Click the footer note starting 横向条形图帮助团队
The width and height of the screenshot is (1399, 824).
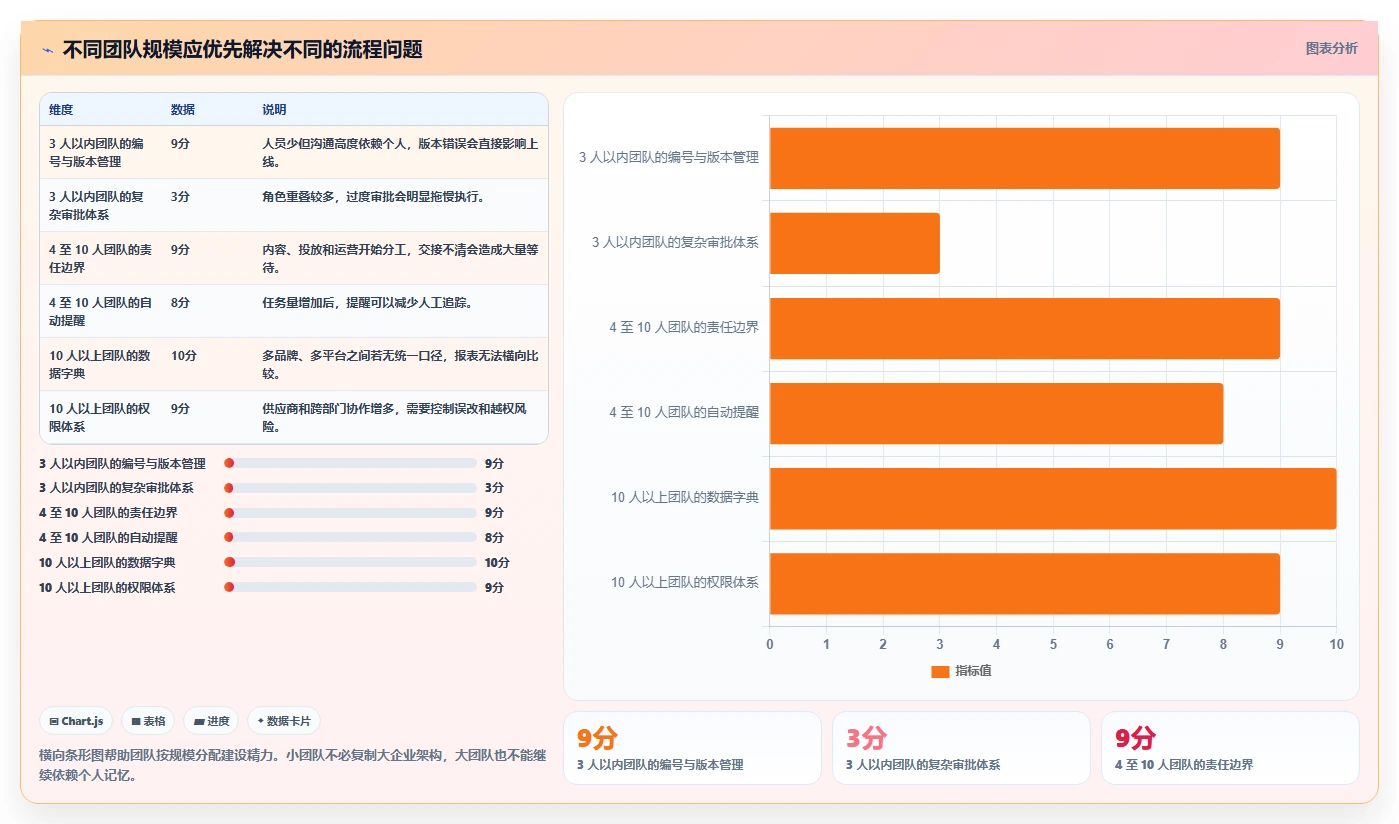click(292, 765)
